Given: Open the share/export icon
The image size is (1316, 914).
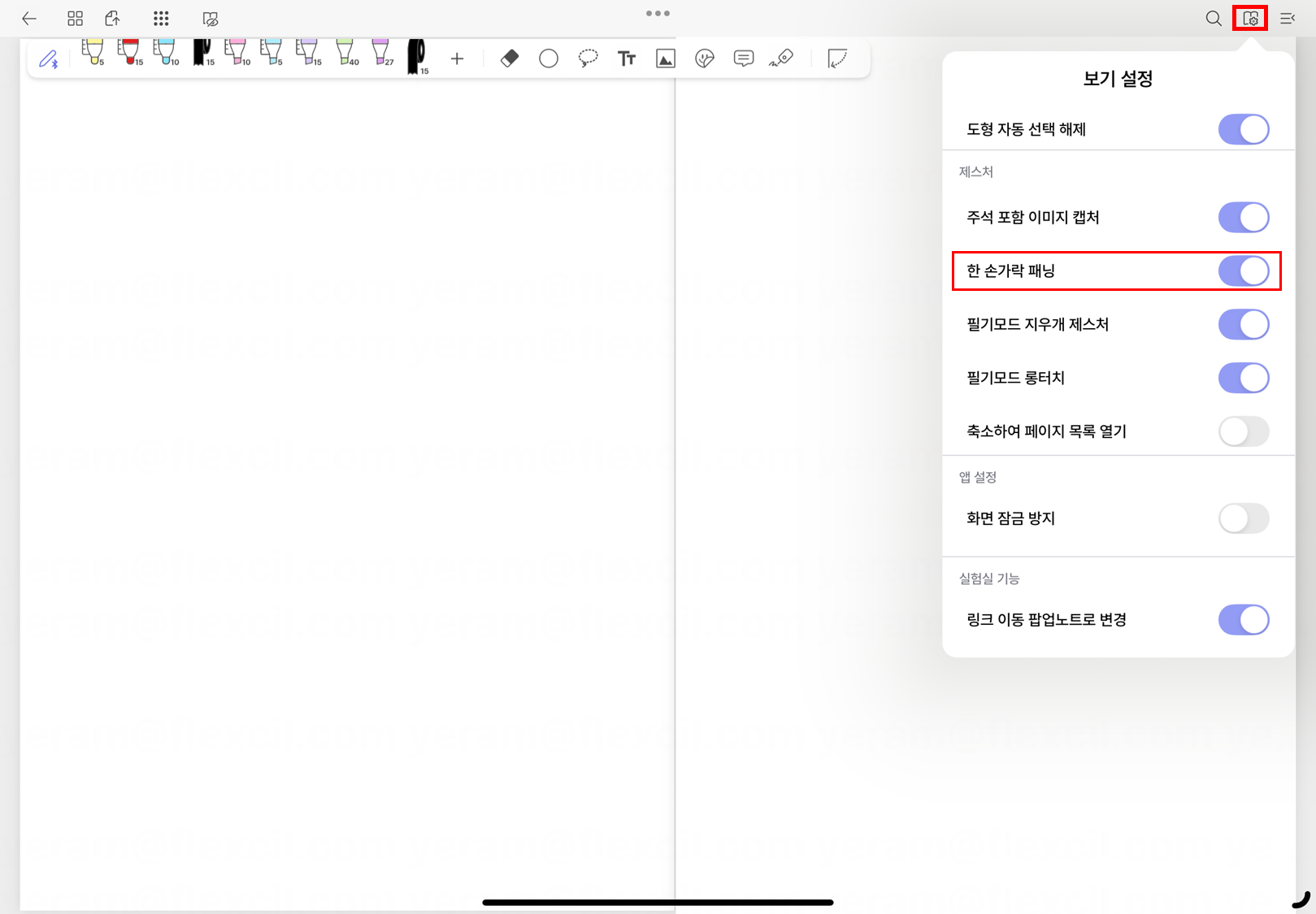Looking at the screenshot, I should [x=113, y=19].
